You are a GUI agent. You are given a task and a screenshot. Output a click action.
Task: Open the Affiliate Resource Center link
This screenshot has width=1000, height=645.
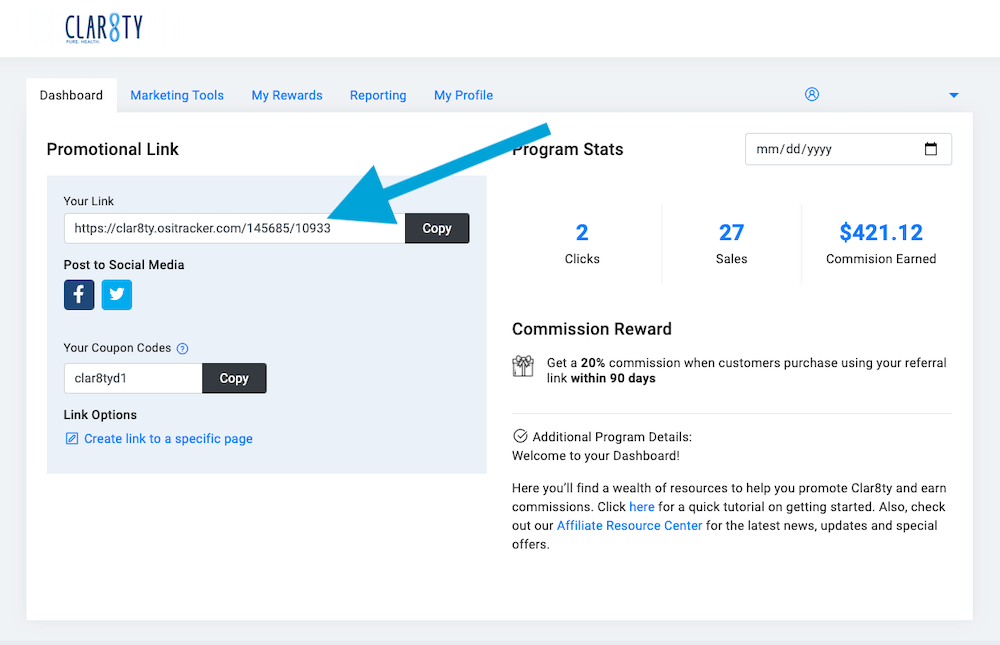pyautogui.click(x=629, y=526)
